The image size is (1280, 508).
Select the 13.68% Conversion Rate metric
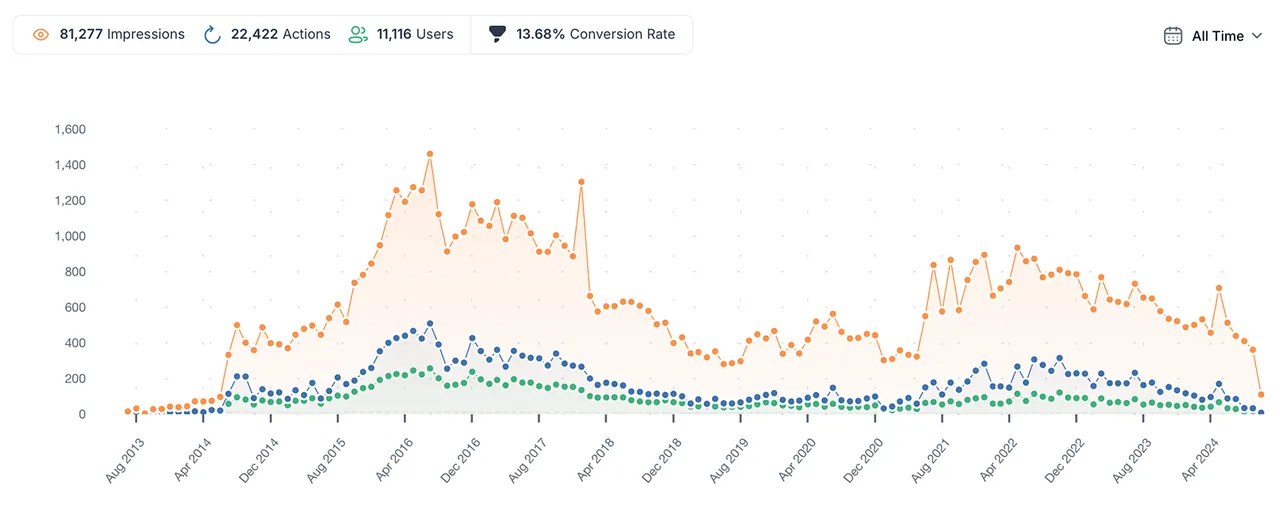point(581,34)
